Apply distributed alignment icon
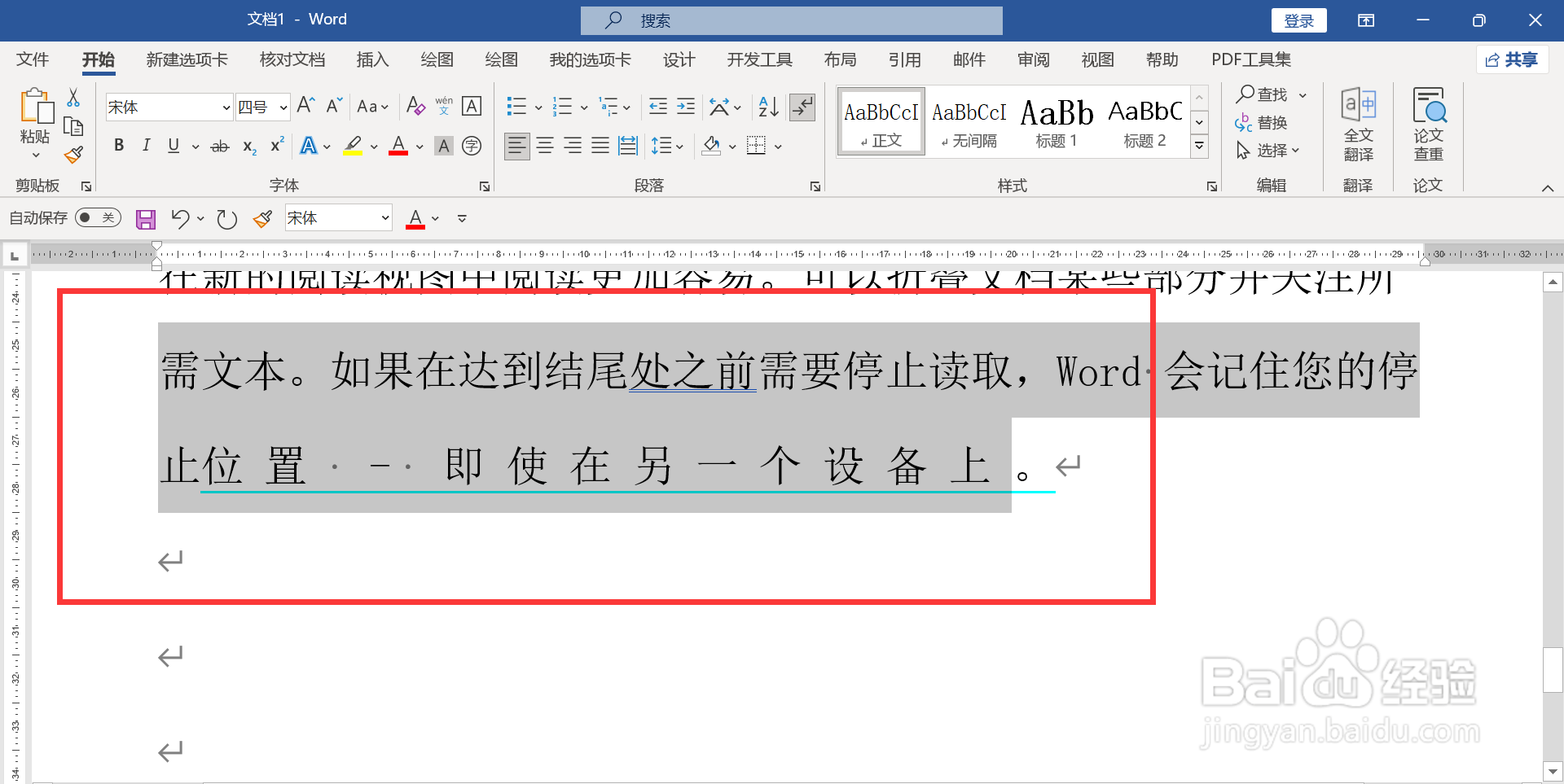This screenshot has height=784, width=1564. (628, 146)
